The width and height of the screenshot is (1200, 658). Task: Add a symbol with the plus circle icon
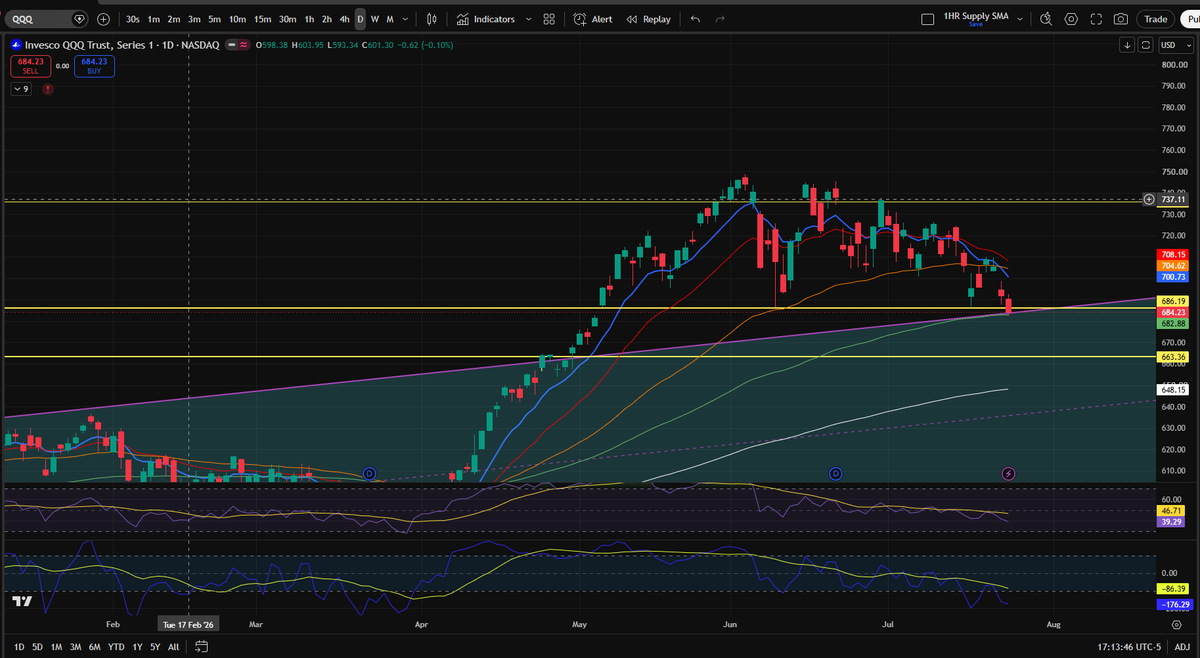(104, 19)
